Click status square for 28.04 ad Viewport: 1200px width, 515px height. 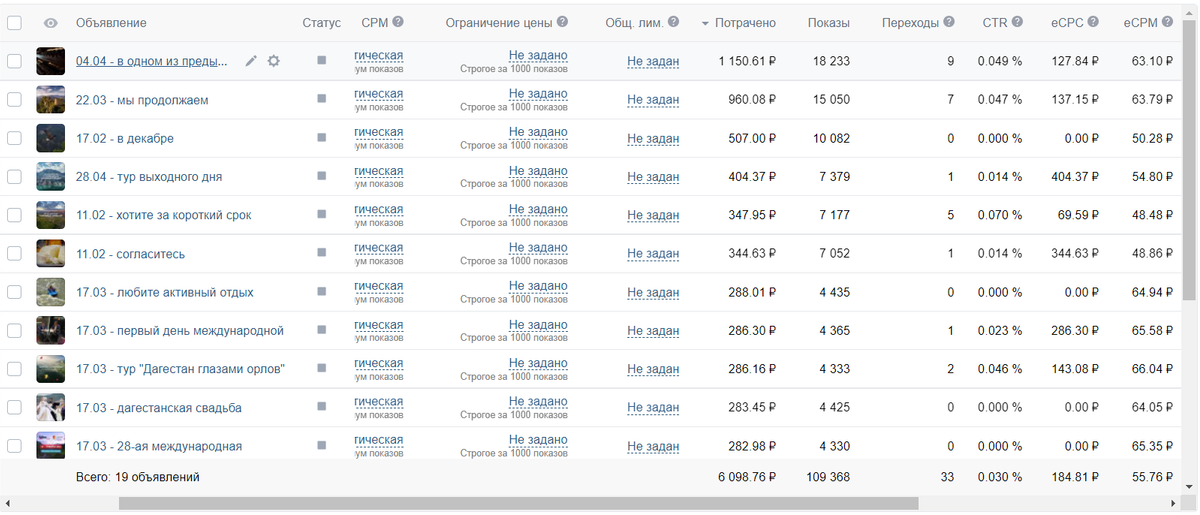click(x=321, y=176)
